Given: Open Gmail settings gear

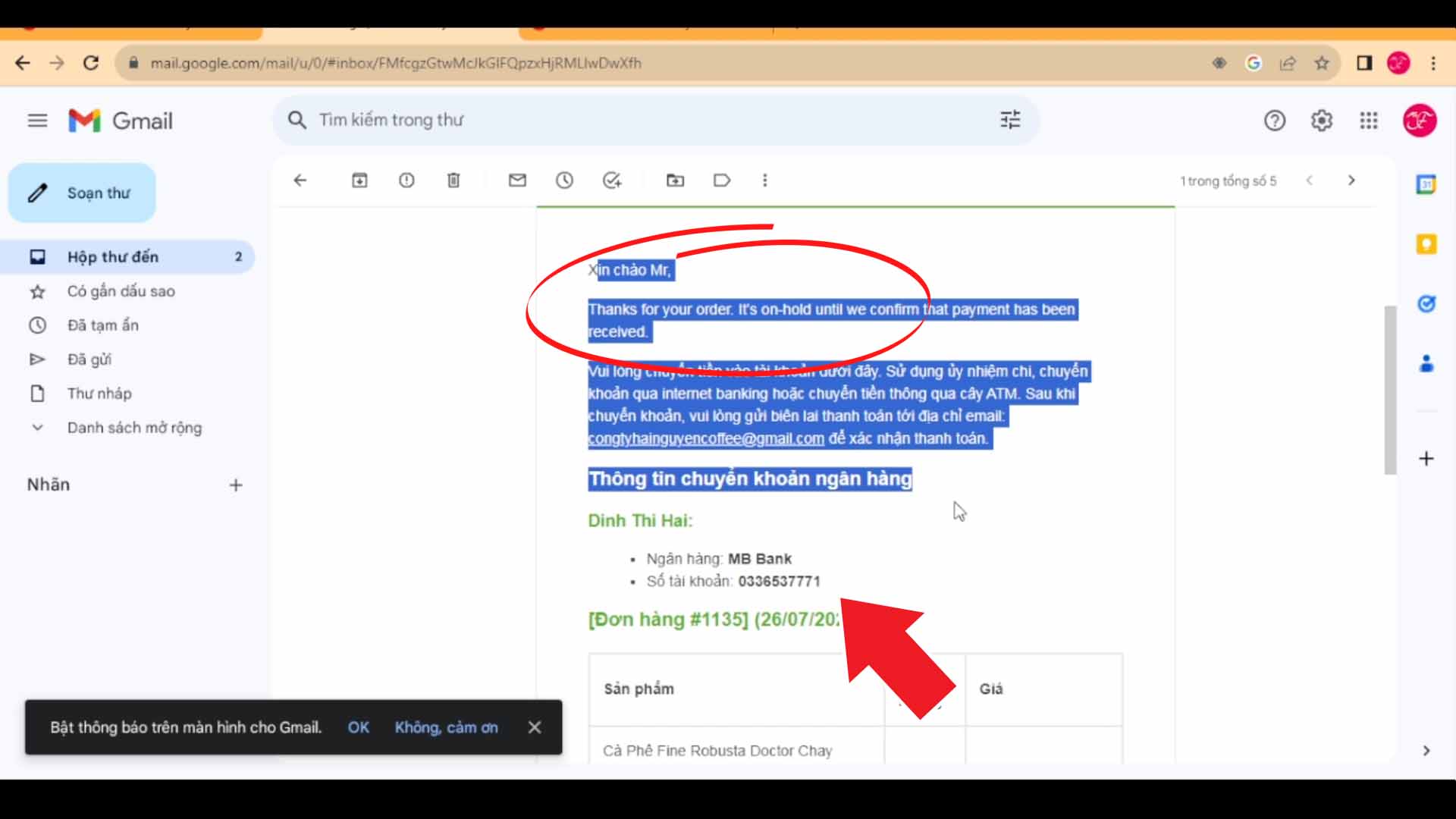Looking at the screenshot, I should tap(1322, 121).
